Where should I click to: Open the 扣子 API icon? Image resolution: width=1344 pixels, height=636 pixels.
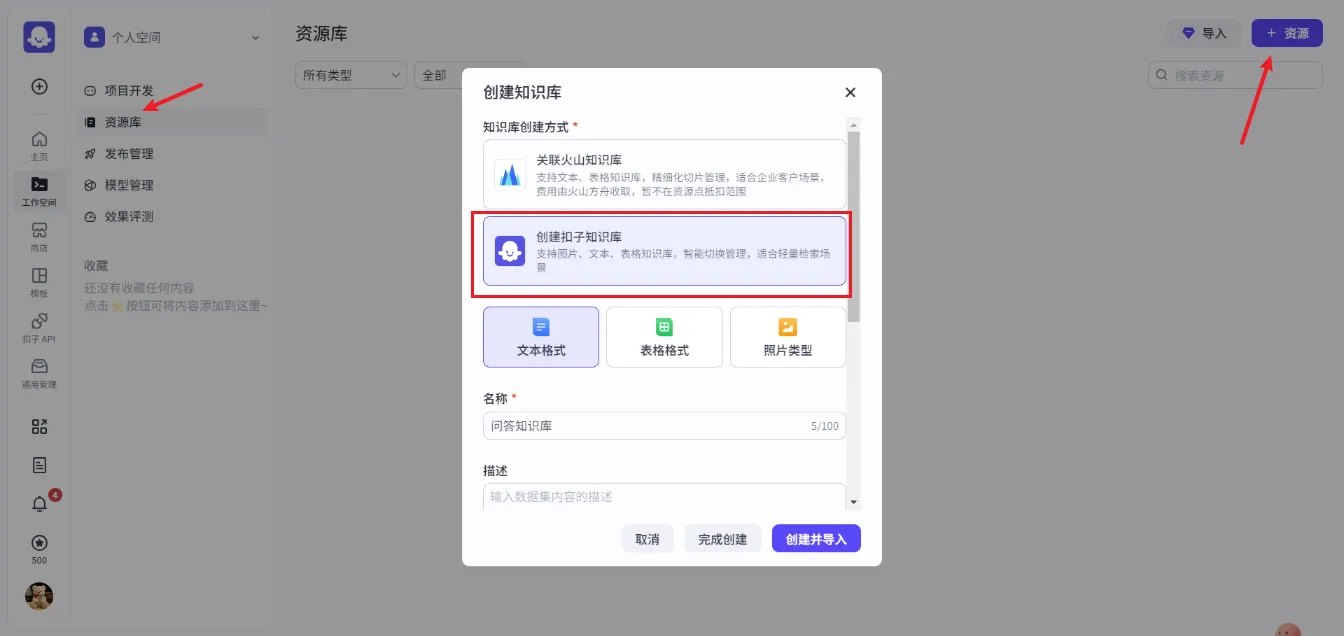tap(39, 328)
